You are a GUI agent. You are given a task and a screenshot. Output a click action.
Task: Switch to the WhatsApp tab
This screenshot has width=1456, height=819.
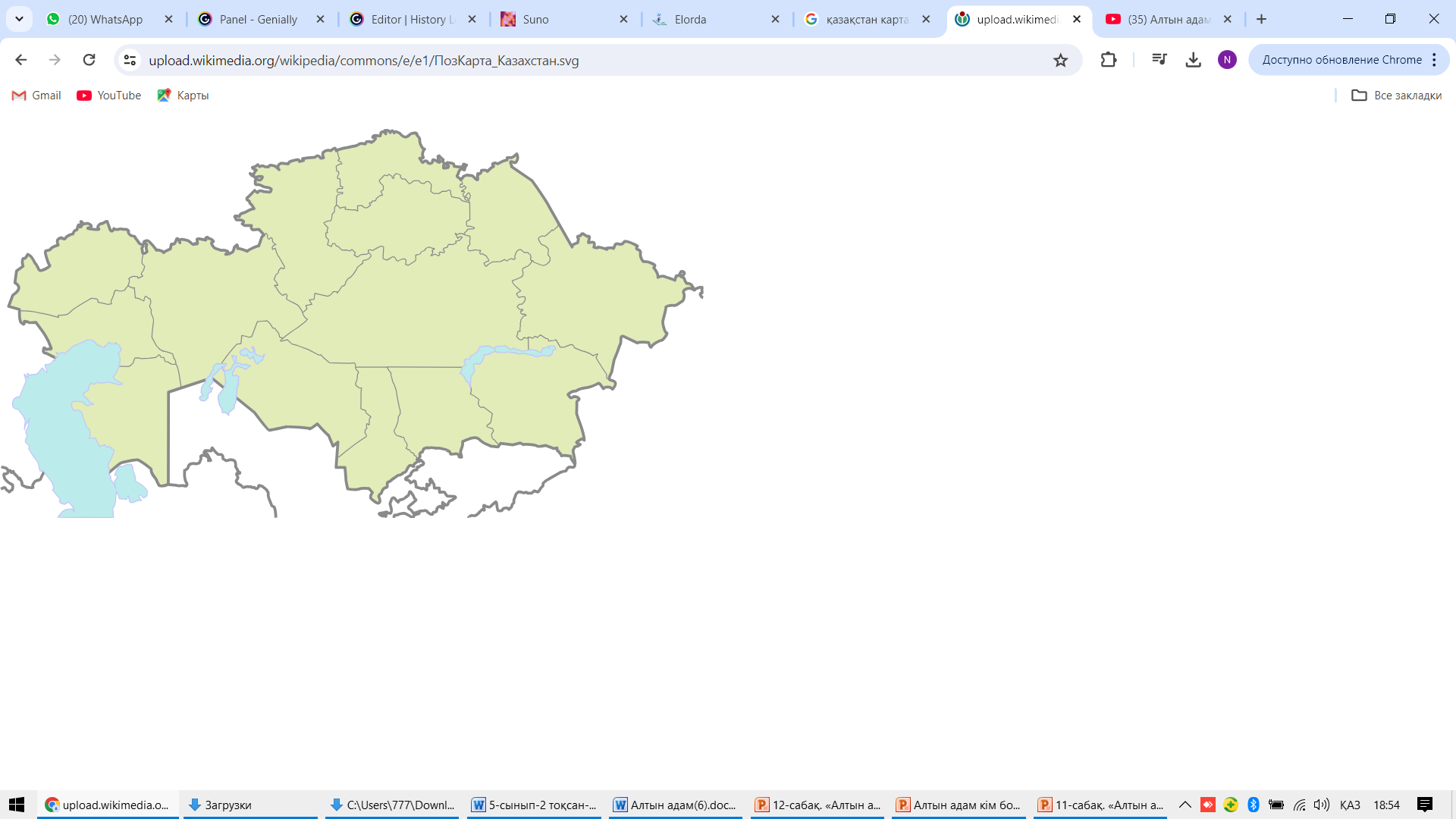(x=105, y=19)
